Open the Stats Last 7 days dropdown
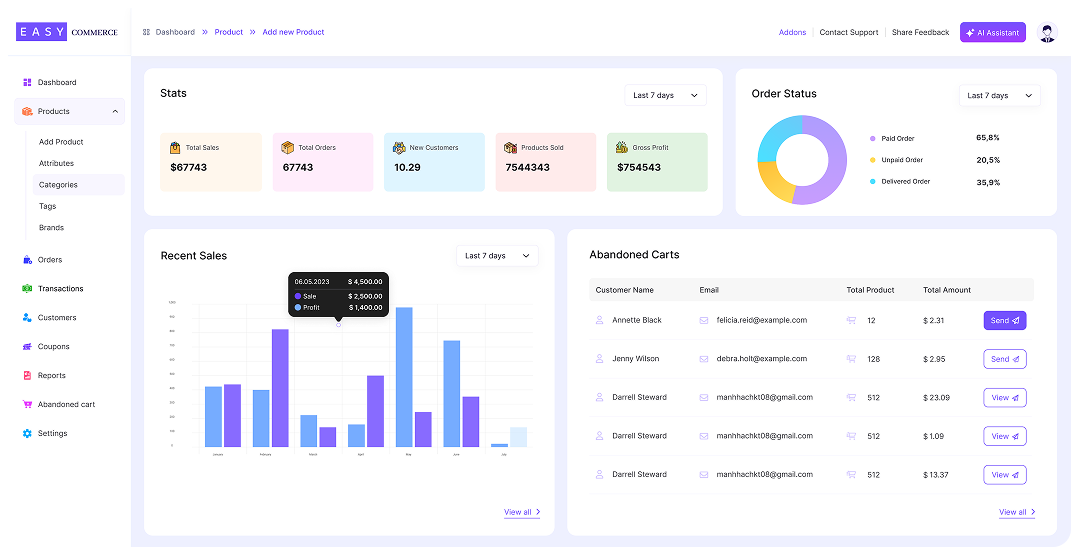This screenshot has height=555, width=1079. (665, 96)
